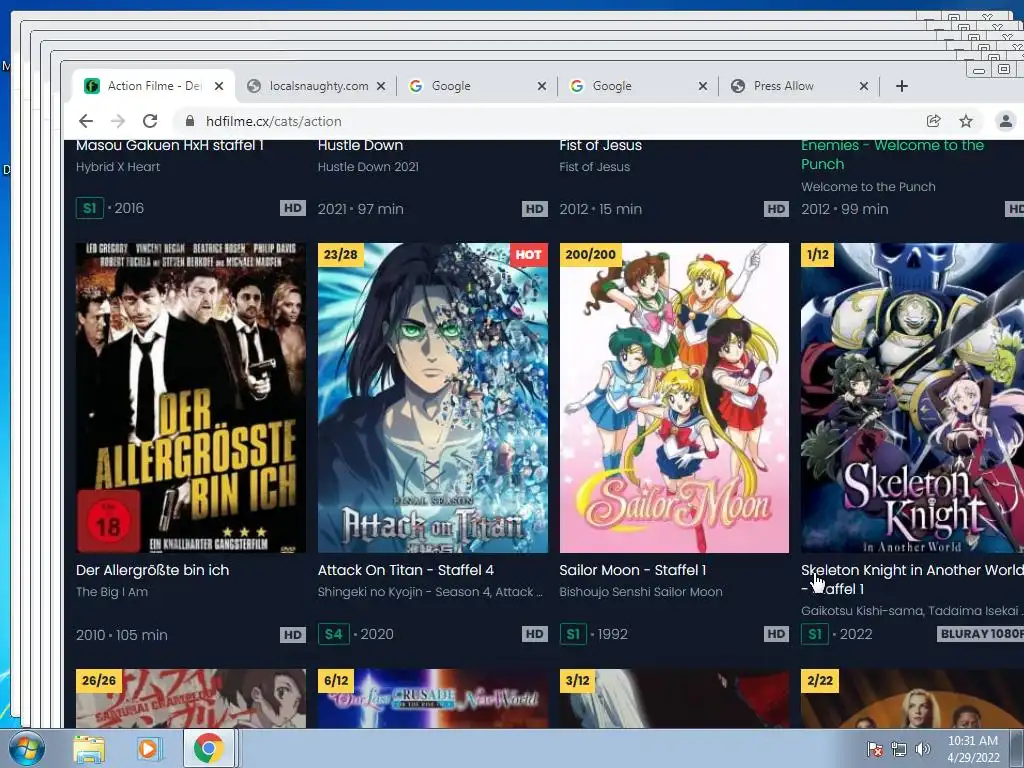Viewport: 1024px width, 768px height.
Task: Open the Chrome profile avatar
Action: pyautogui.click(x=1006, y=121)
